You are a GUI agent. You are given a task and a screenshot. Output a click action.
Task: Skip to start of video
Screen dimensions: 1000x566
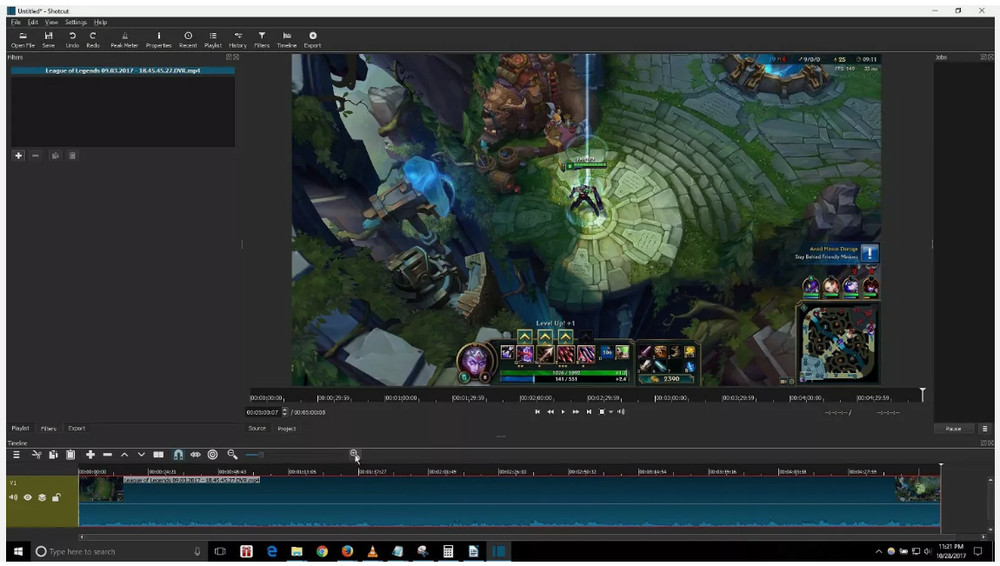coord(538,412)
